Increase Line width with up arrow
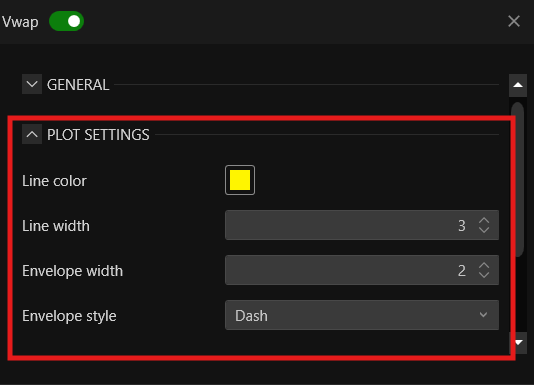534x385 pixels. [x=484, y=220]
